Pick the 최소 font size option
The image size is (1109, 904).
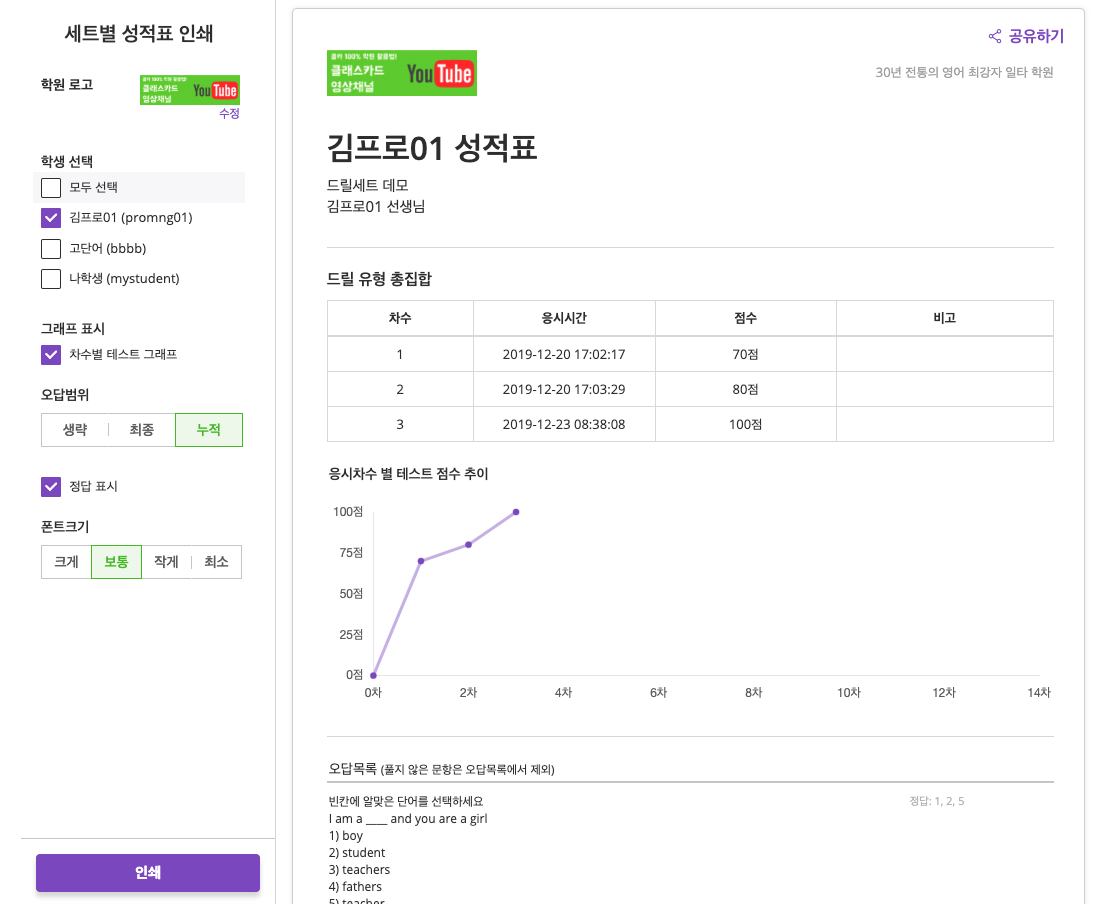[216, 562]
